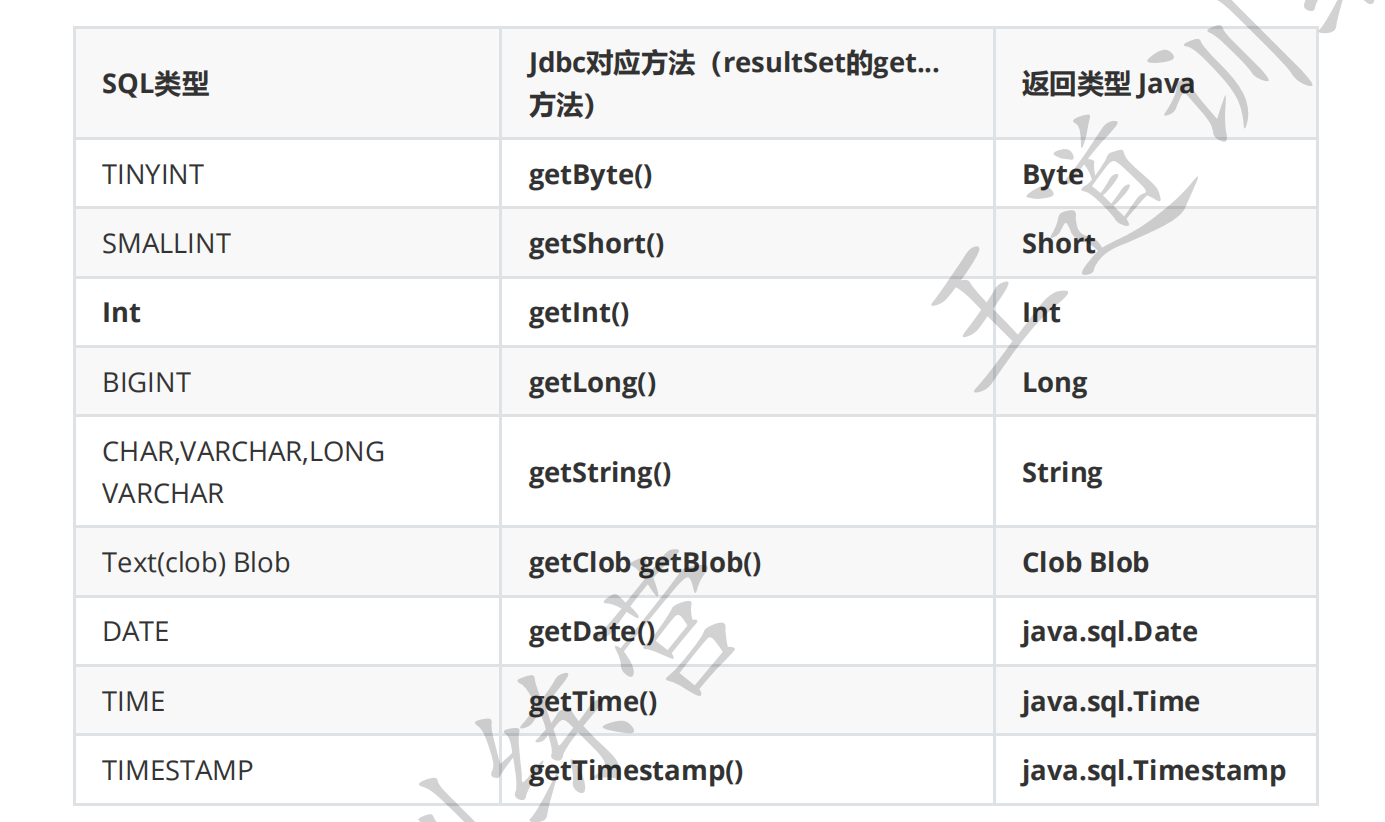1385x822 pixels.
Task: Select the TINYINT cell
Action: (x=287, y=174)
